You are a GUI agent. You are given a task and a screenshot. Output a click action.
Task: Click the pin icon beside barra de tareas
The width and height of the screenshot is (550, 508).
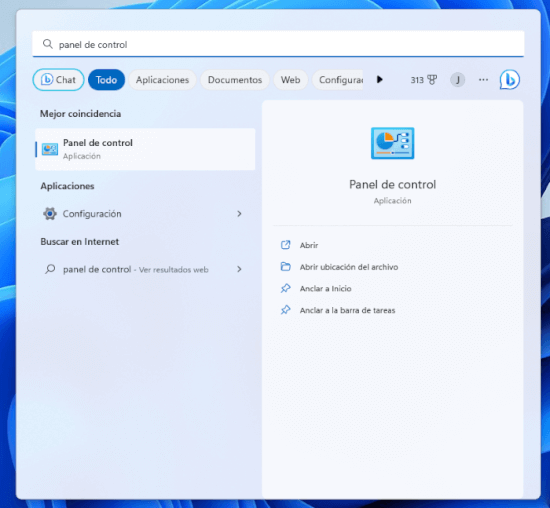click(286, 310)
